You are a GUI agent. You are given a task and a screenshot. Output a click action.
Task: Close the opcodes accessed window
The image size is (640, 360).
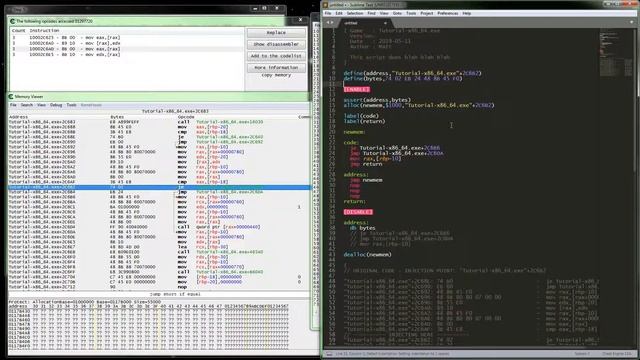point(300,20)
